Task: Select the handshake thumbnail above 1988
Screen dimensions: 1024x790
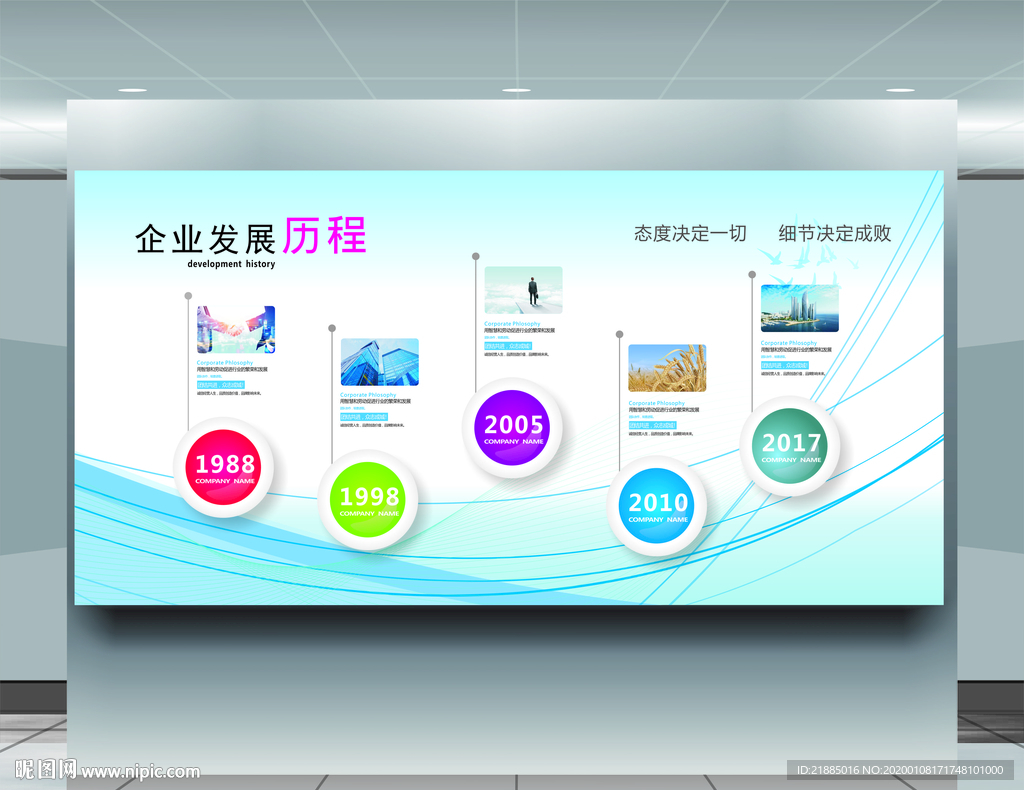Action: tap(236, 329)
